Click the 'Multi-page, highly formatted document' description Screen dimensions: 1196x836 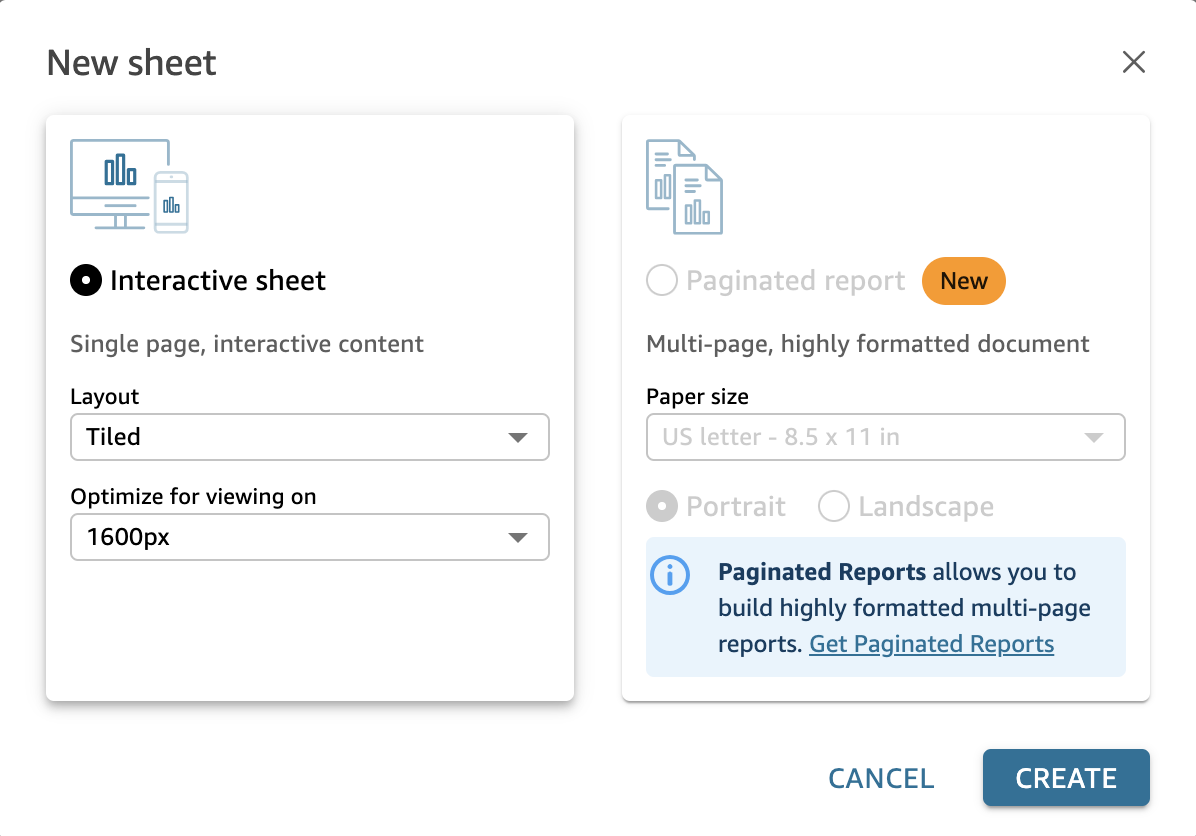867,344
